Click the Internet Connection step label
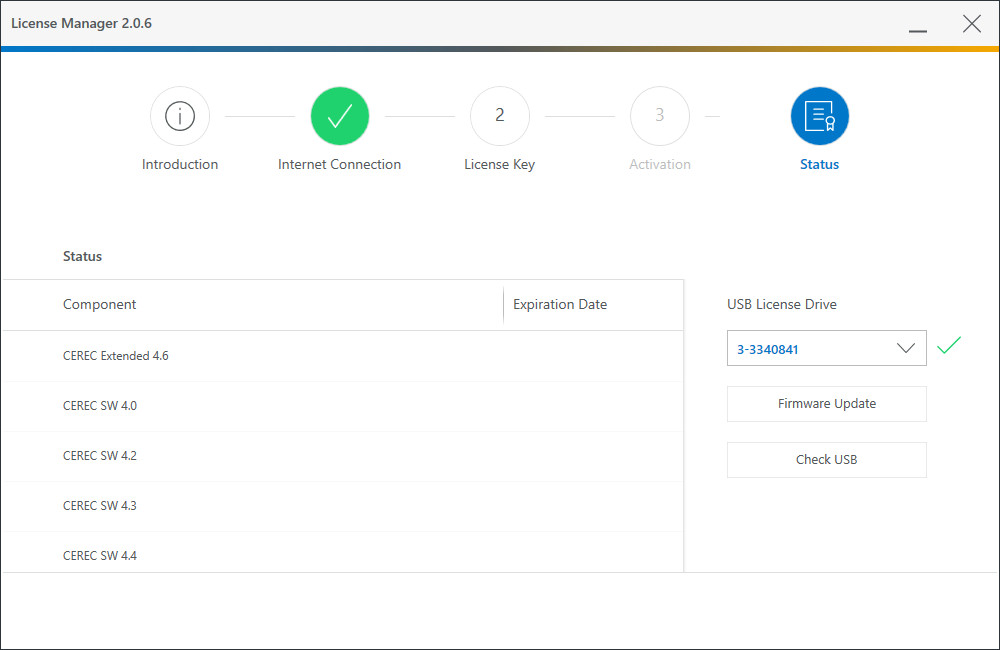 point(339,165)
